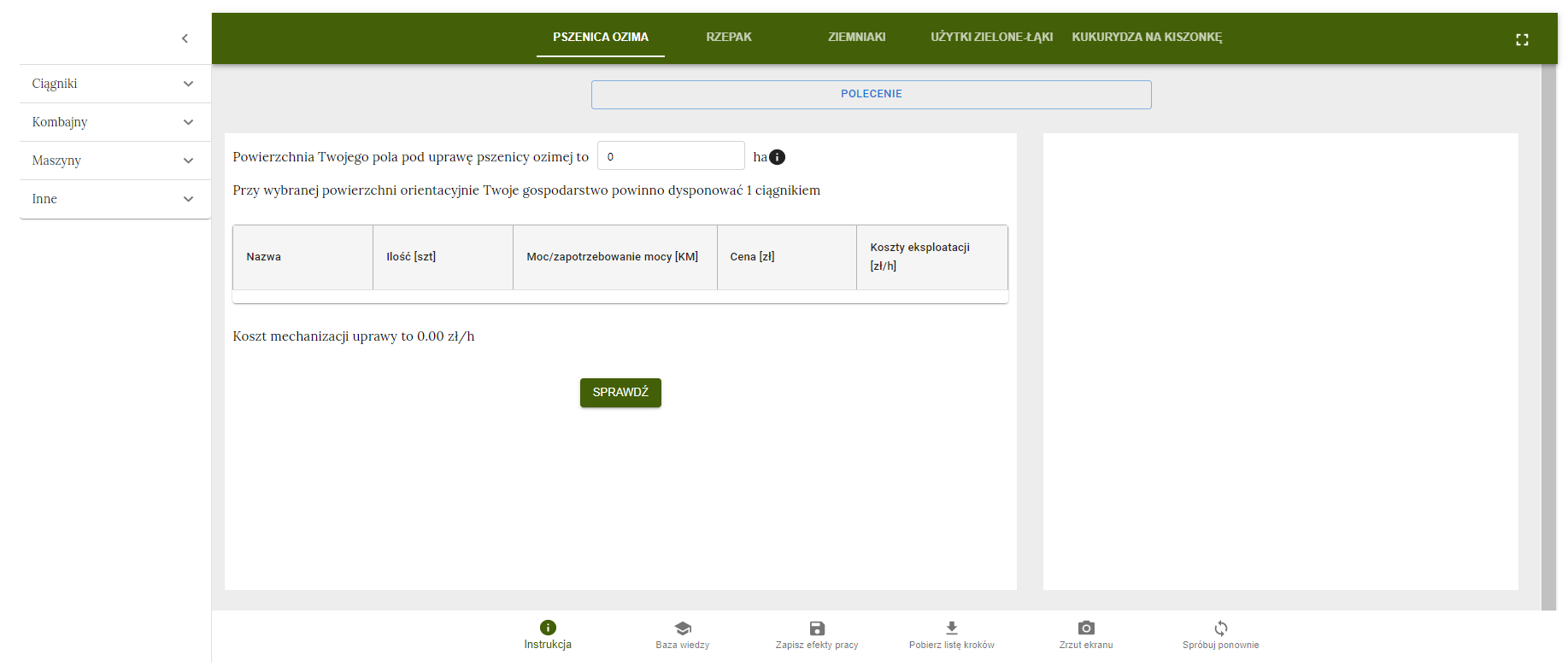Open the Instrukcja info icon
Screen dimensions: 1568x672
coord(548,628)
